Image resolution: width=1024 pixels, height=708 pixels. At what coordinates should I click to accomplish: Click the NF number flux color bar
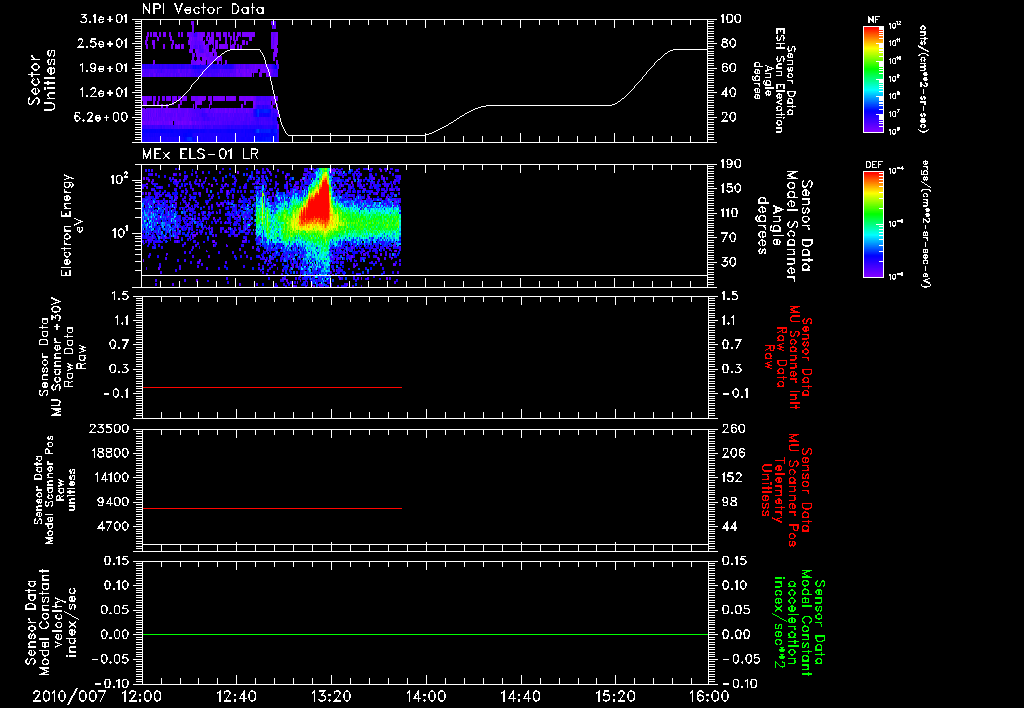click(x=873, y=78)
